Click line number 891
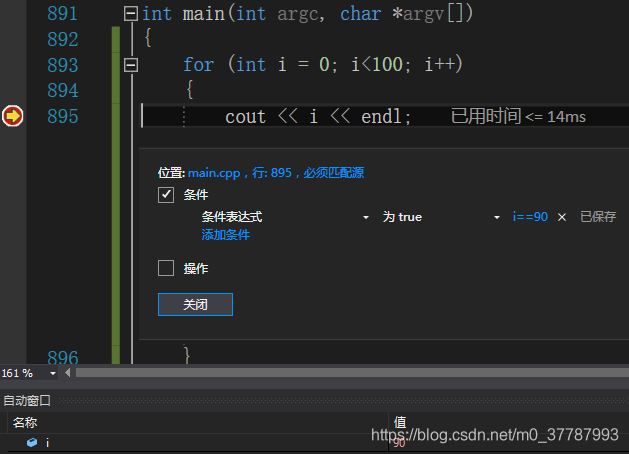Viewport: 629px width, 454px height. tap(63, 14)
